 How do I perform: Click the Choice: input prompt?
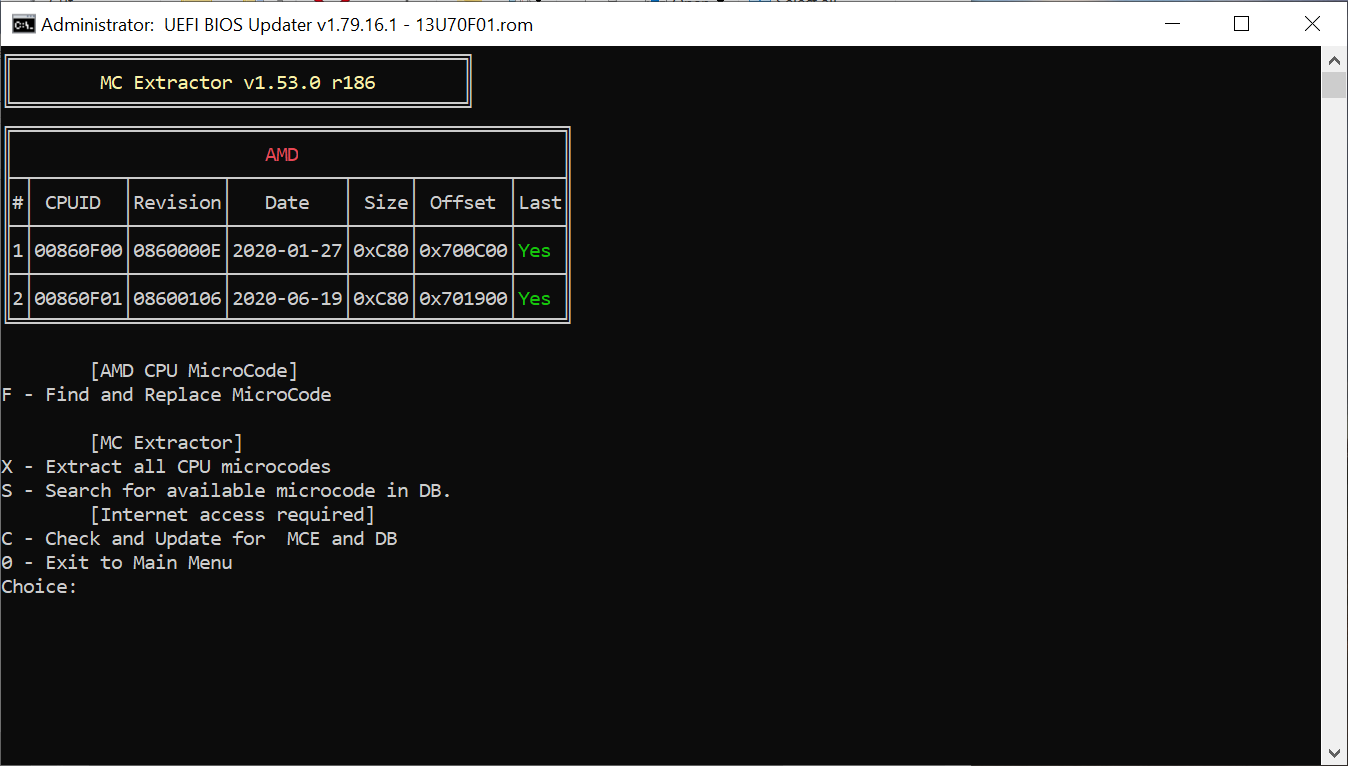[x=39, y=587]
